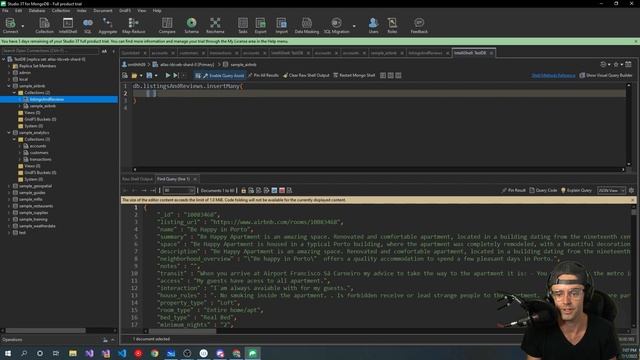Click the lock icon in results toolbar

(x=244, y=191)
